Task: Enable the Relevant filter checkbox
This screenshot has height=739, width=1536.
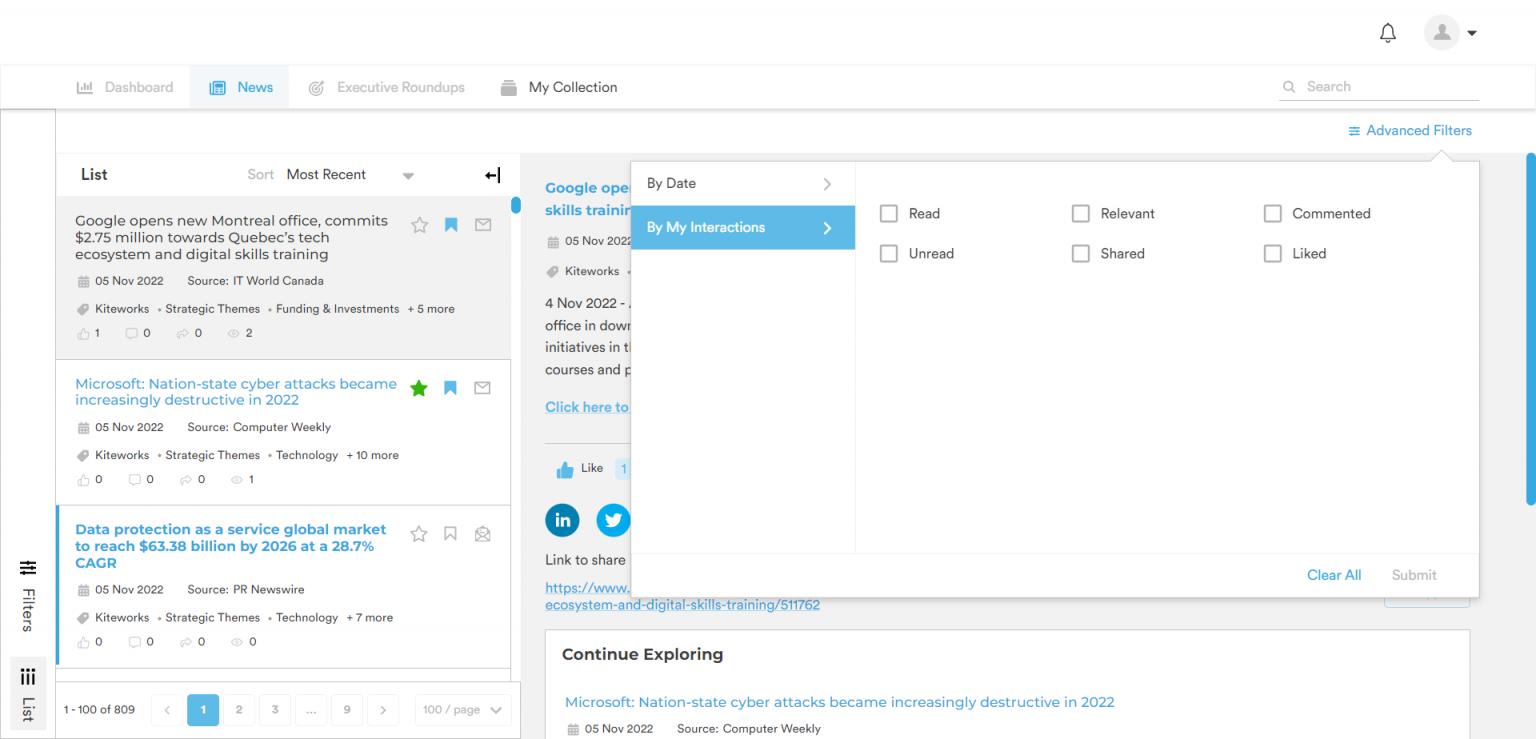Action: (x=1080, y=213)
